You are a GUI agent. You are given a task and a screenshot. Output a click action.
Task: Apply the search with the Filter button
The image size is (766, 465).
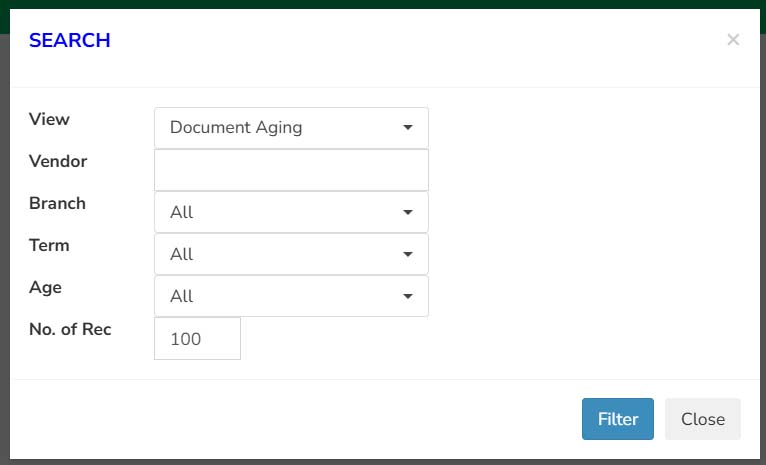pyautogui.click(x=617, y=419)
